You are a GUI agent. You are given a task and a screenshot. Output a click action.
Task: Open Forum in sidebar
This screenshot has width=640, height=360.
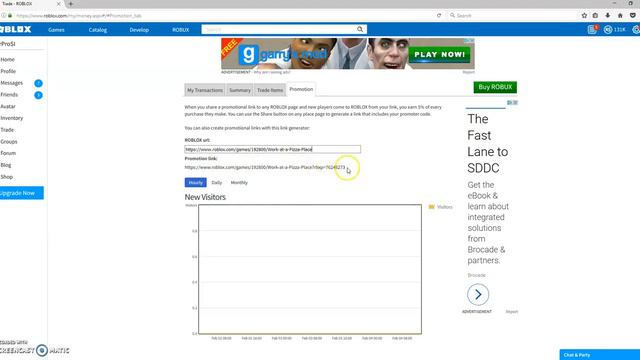click(x=8, y=153)
